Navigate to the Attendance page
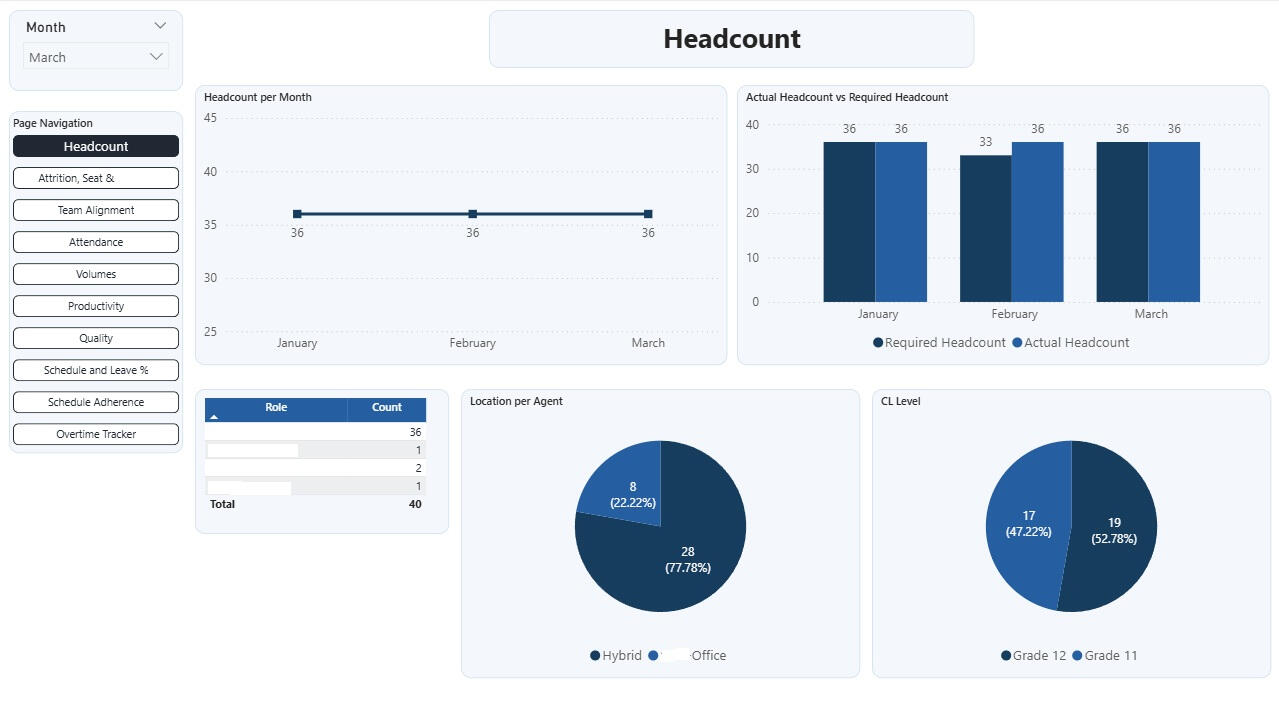Screen dimensions: 1279x720 coord(96,242)
